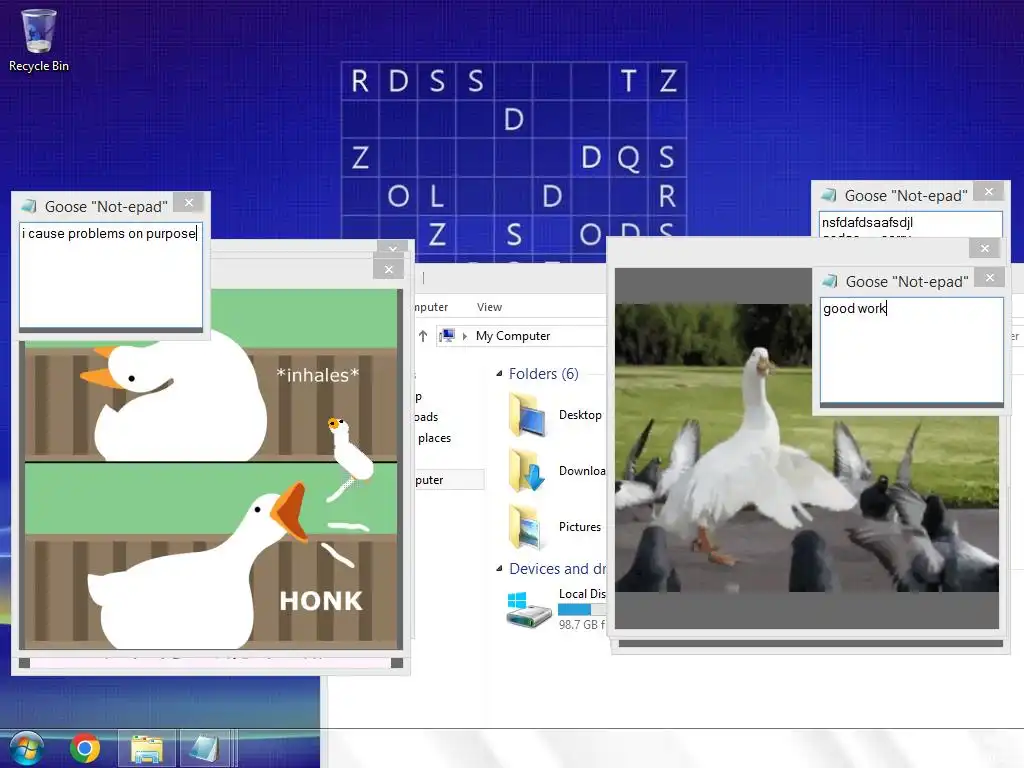Open the Computer ribbon tab in Explorer
1024x768 pixels.
click(x=431, y=307)
